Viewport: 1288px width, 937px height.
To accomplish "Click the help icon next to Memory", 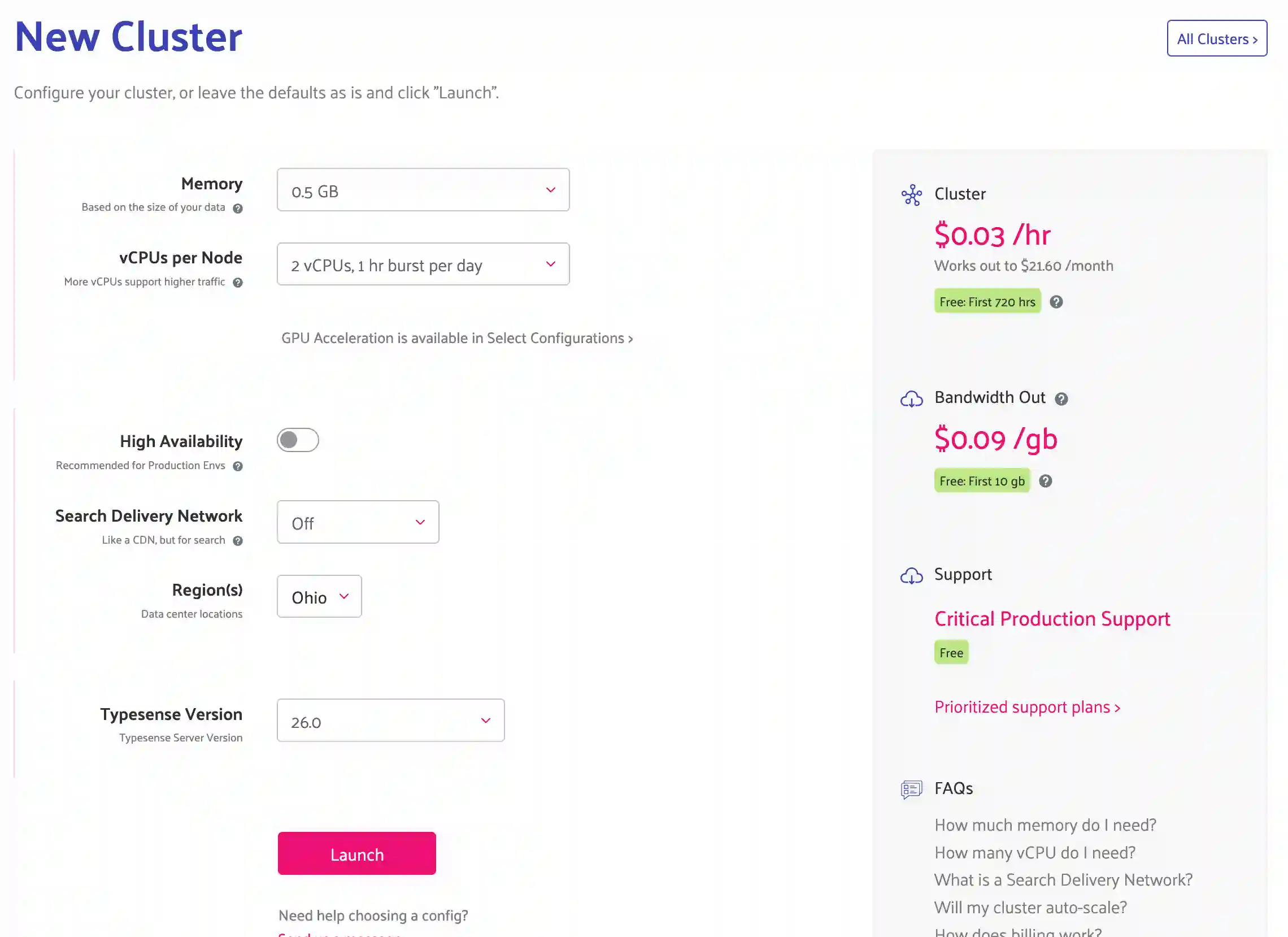I will click(237, 208).
